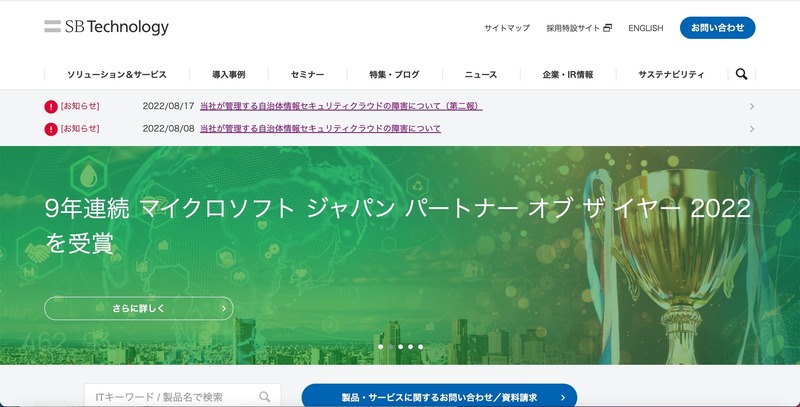
Task: Click the さらに詳しく button on the banner
Action: pos(138,308)
